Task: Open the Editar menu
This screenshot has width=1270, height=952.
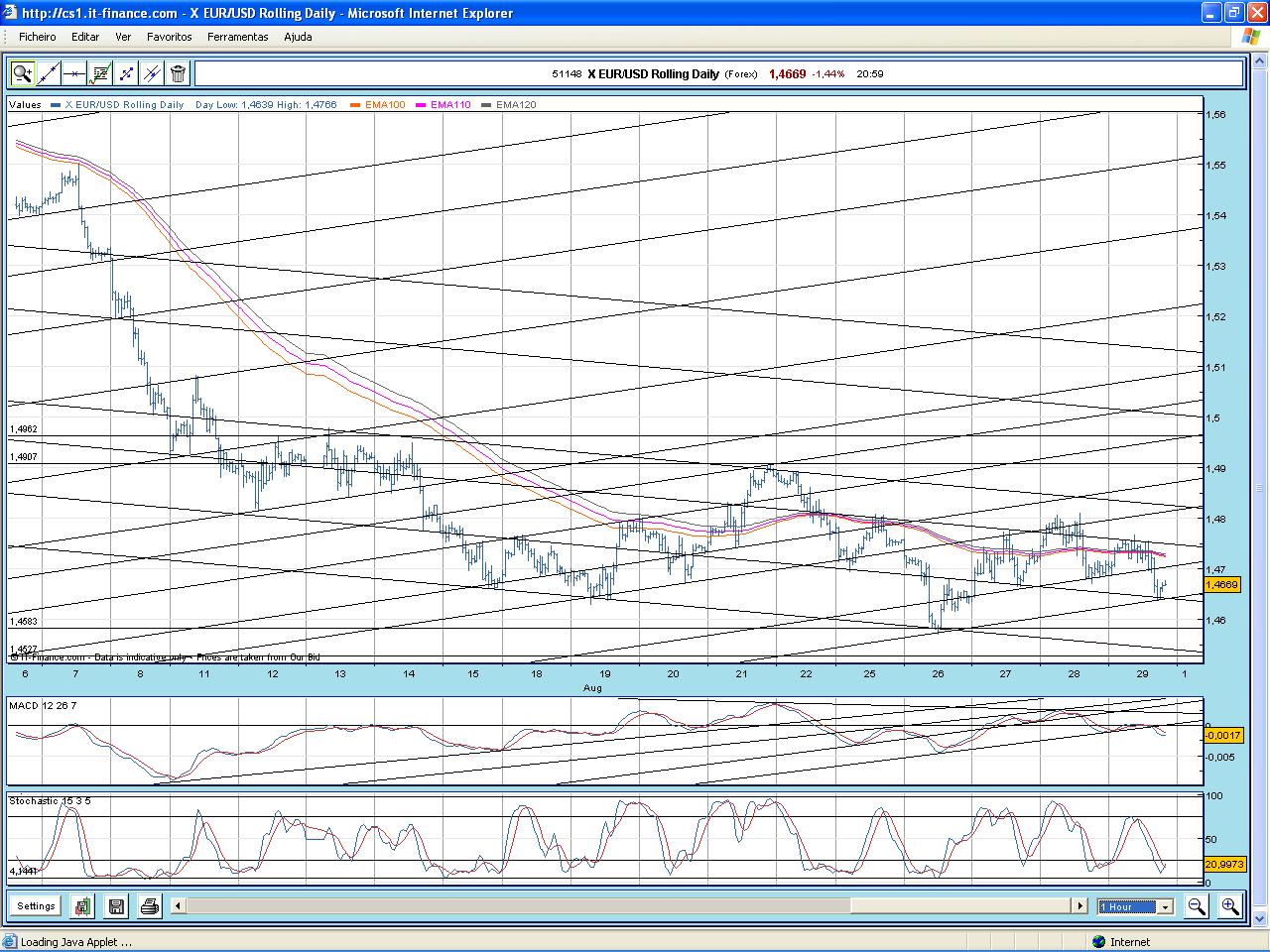Action: [x=85, y=37]
